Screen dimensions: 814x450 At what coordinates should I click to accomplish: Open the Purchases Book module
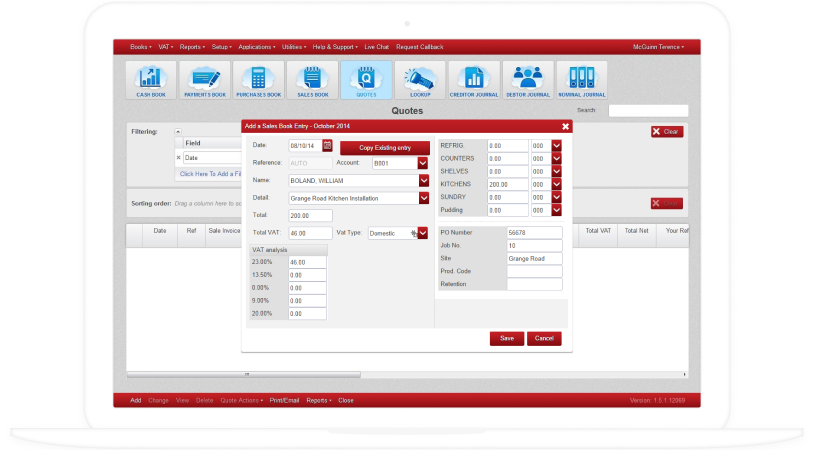click(x=259, y=80)
